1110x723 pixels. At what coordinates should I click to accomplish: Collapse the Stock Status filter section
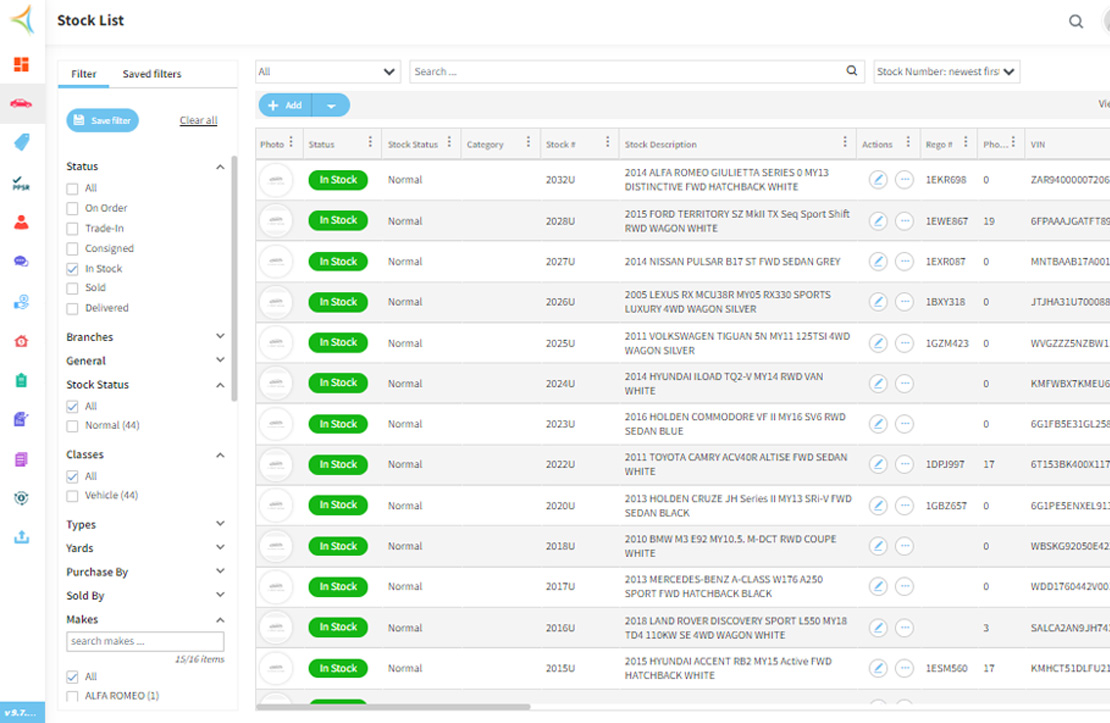coord(220,385)
